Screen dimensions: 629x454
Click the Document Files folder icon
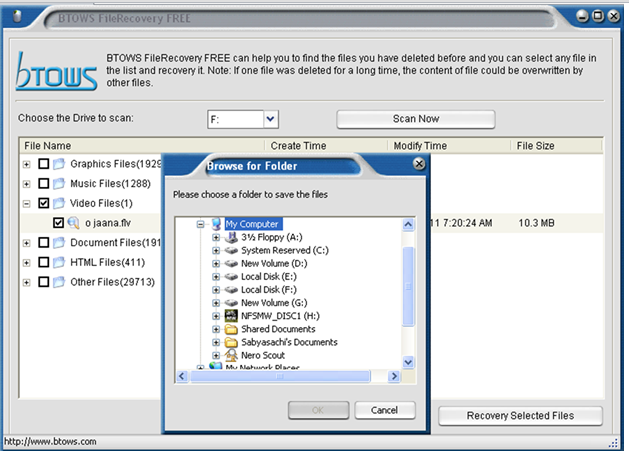pos(59,242)
